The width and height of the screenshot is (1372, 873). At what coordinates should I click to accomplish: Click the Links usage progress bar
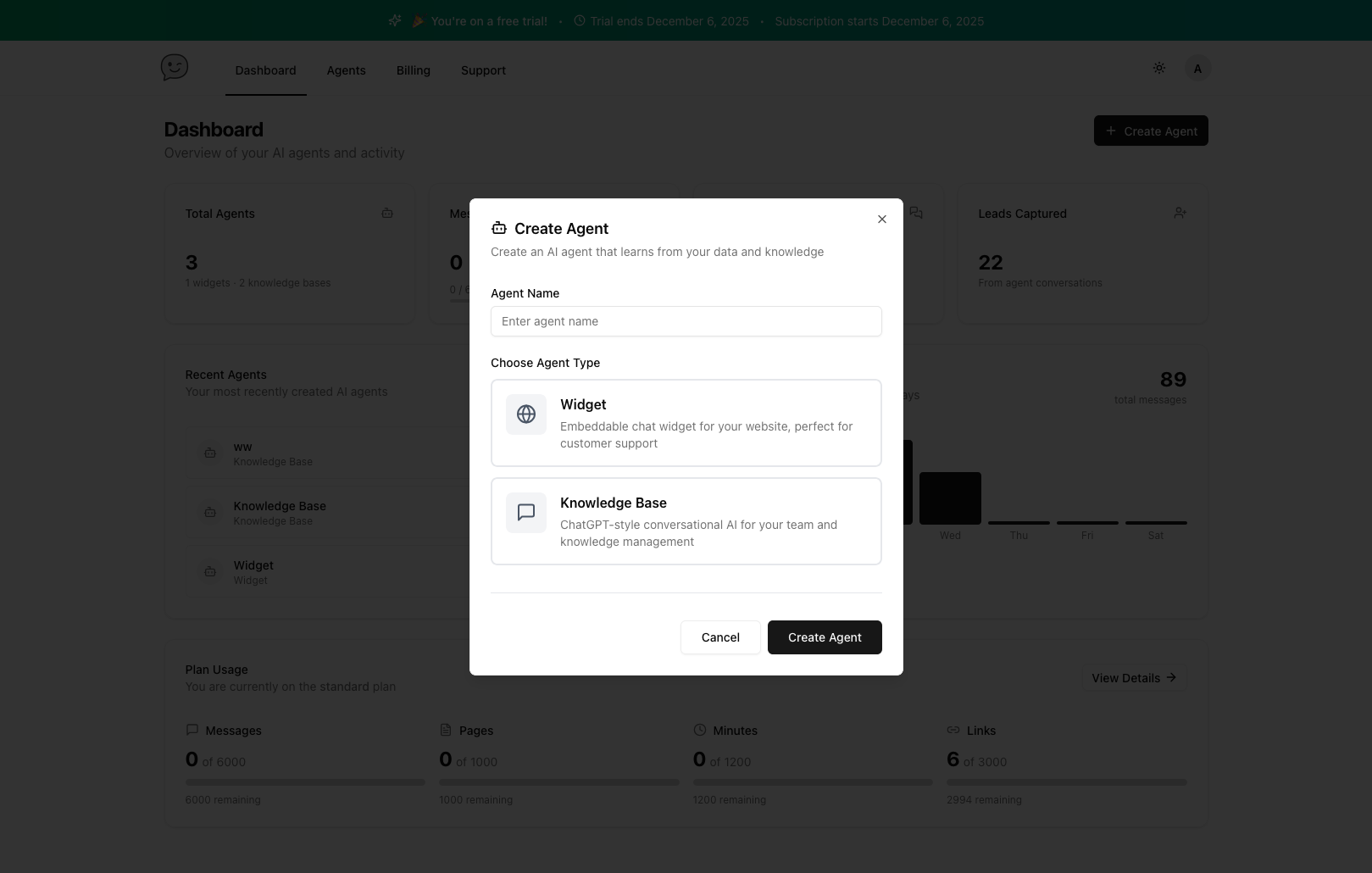click(1066, 782)
